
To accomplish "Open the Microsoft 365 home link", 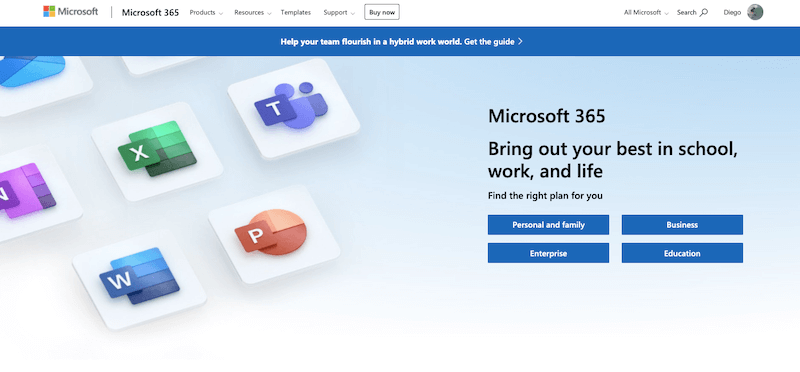I will click(x=150, y=12).
